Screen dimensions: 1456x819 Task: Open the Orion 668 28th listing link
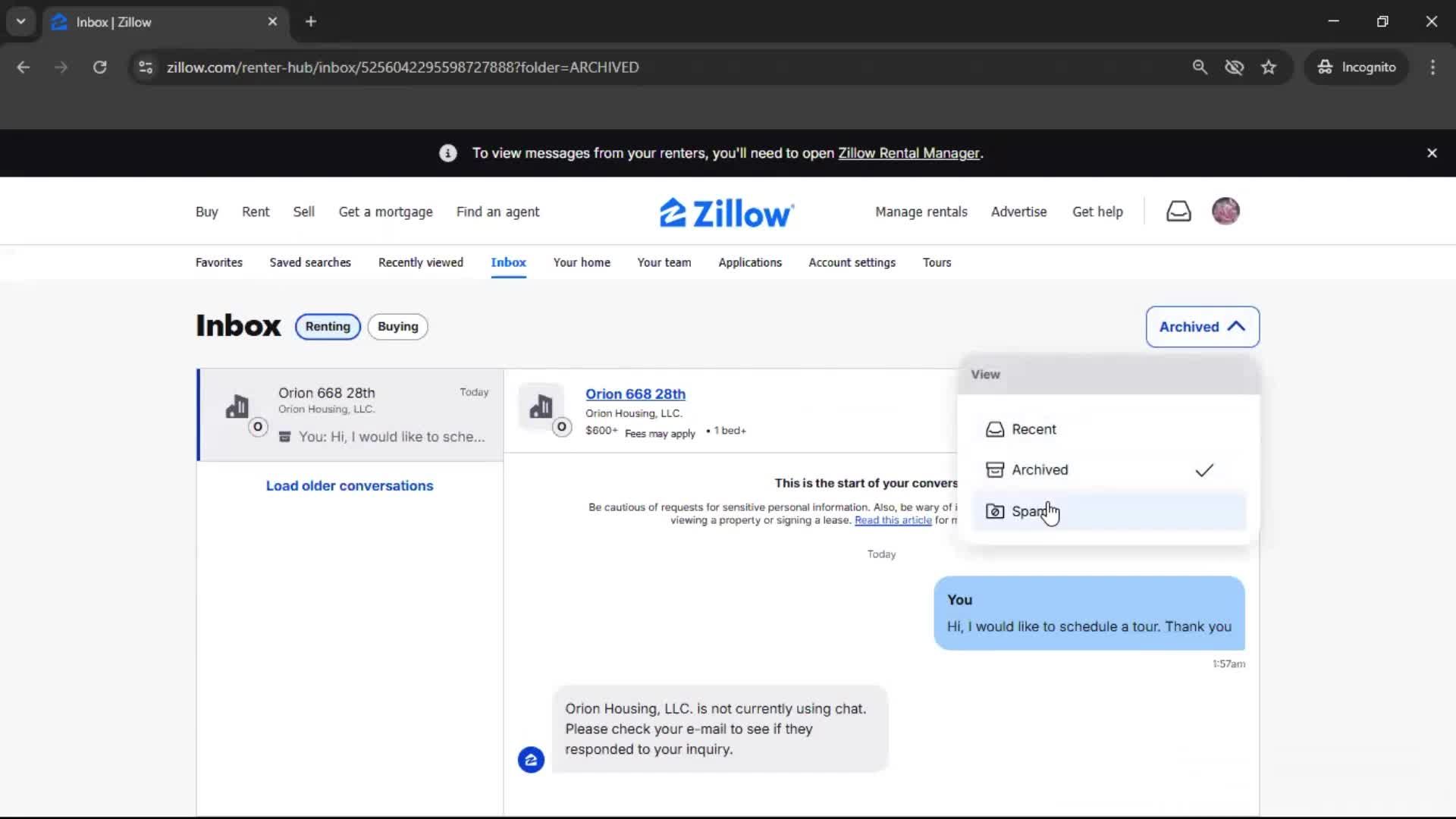coord(635,394)
